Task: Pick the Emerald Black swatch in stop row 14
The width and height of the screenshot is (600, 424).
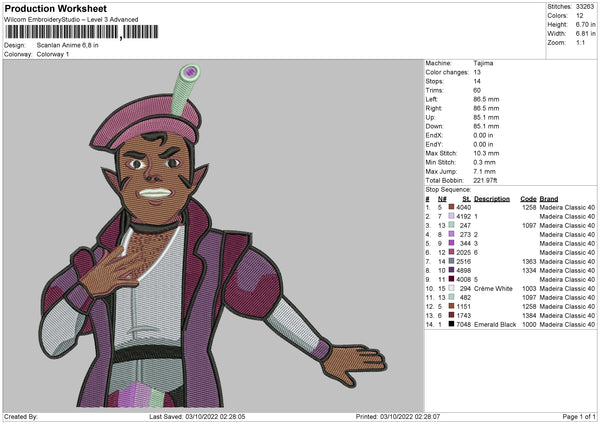Action: 452,324
